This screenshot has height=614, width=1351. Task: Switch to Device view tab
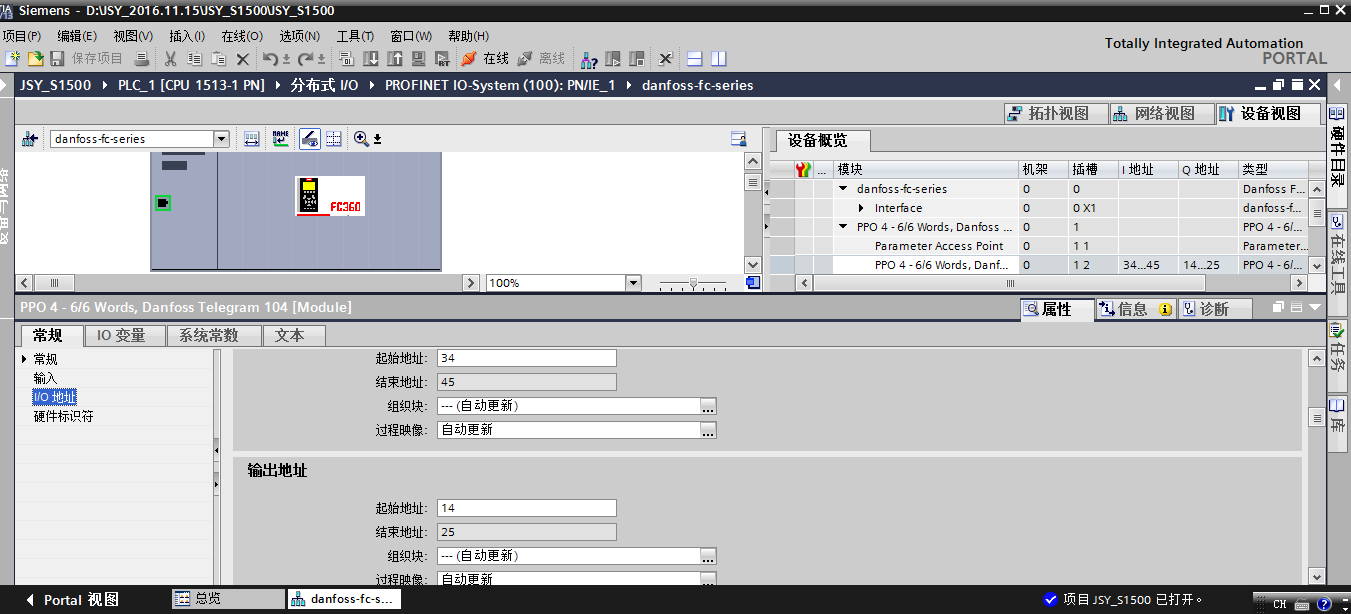click(1268, 114)
